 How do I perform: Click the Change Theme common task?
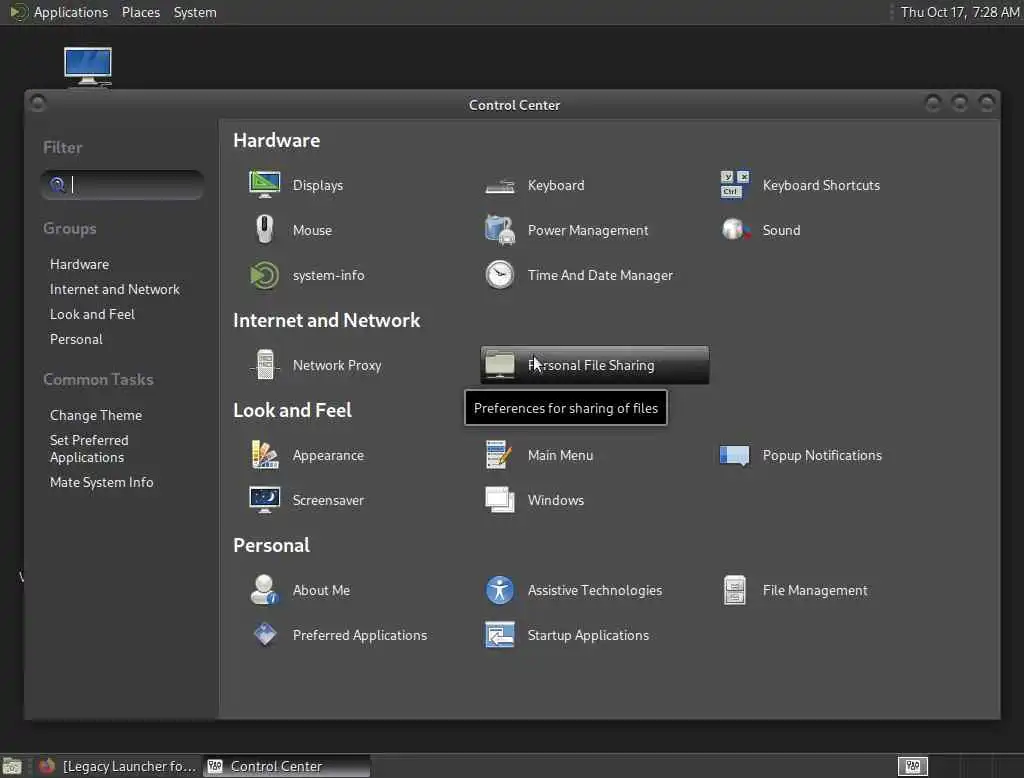(96, 415)
